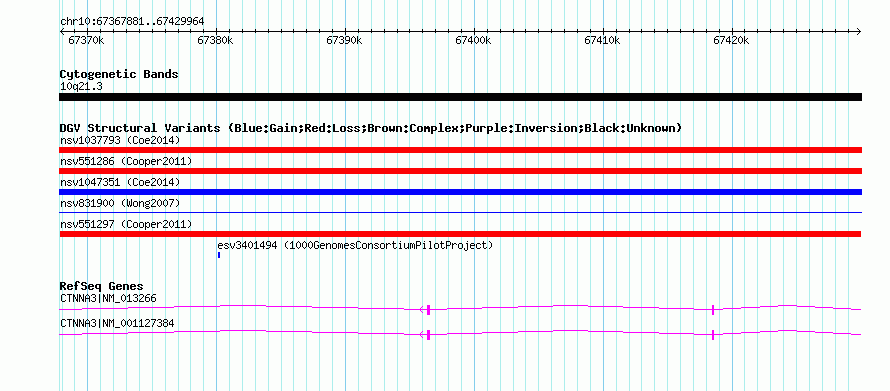
Task: Click the thin blue nsv831900 gain line
Action: (x=460, y=212)
